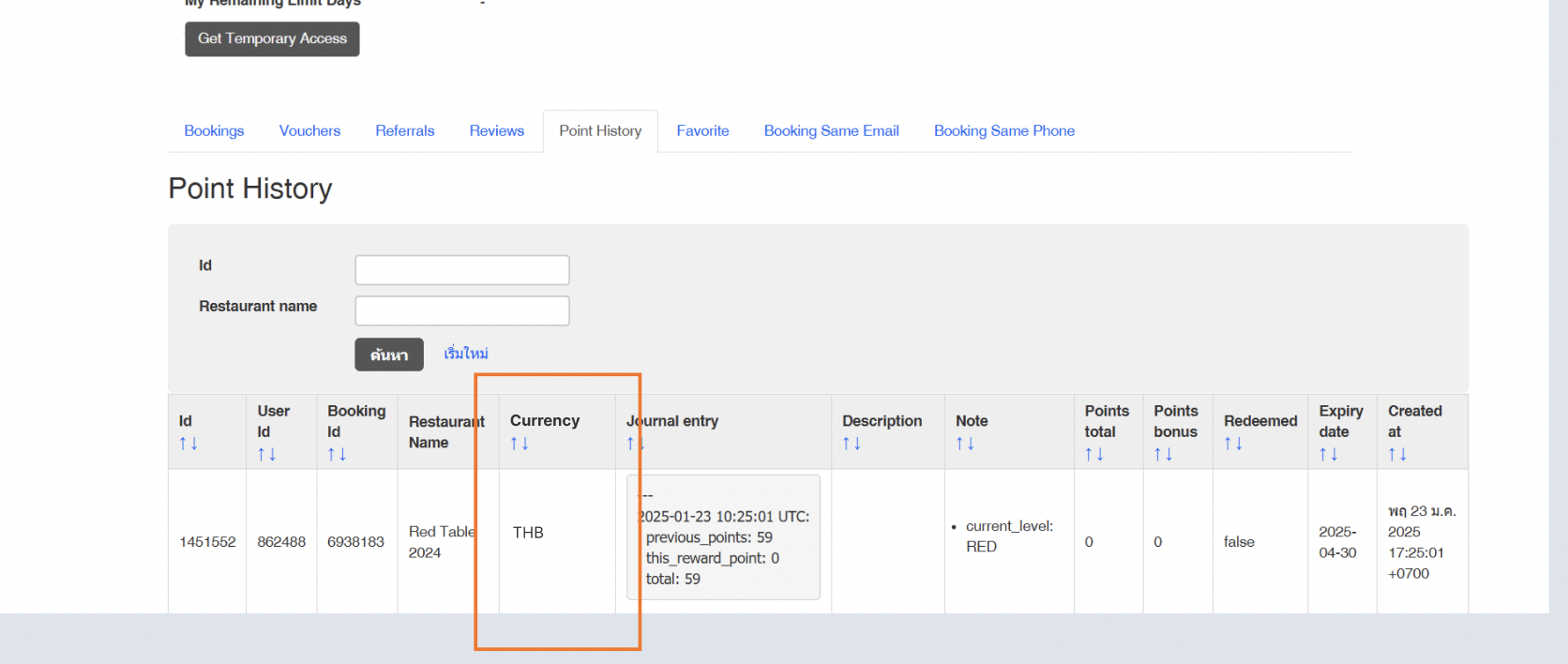Sort by User Id column arrows
Screen dimensions: 1568x664
click(x=266, y=454)
